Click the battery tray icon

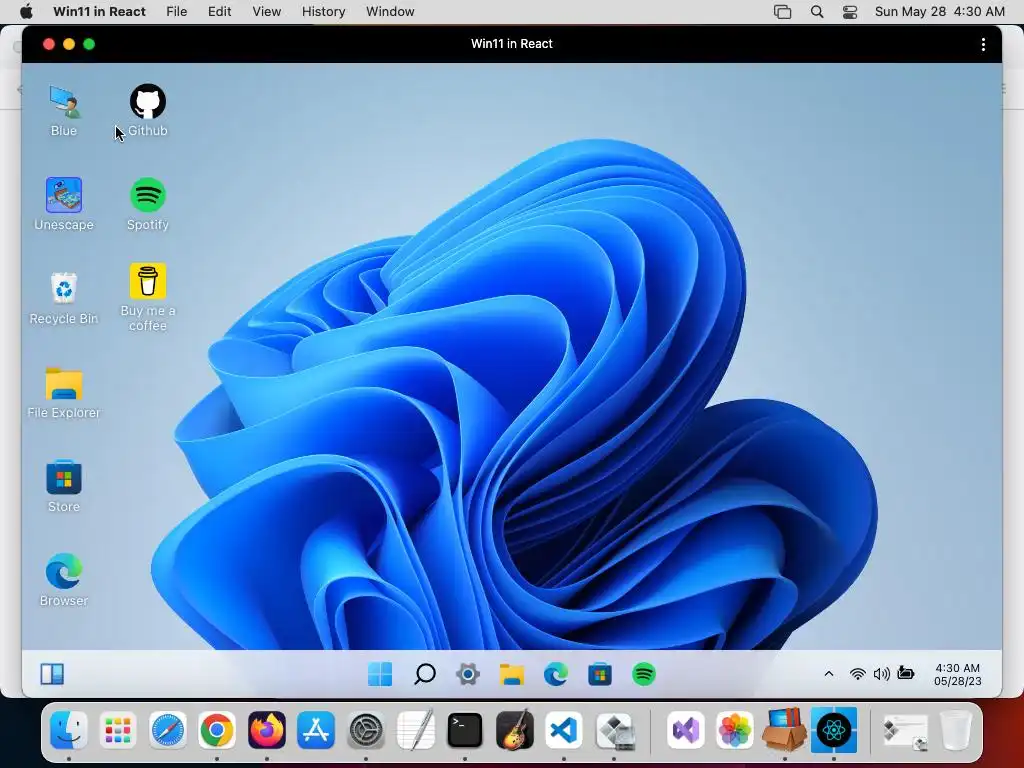[906, 673]
